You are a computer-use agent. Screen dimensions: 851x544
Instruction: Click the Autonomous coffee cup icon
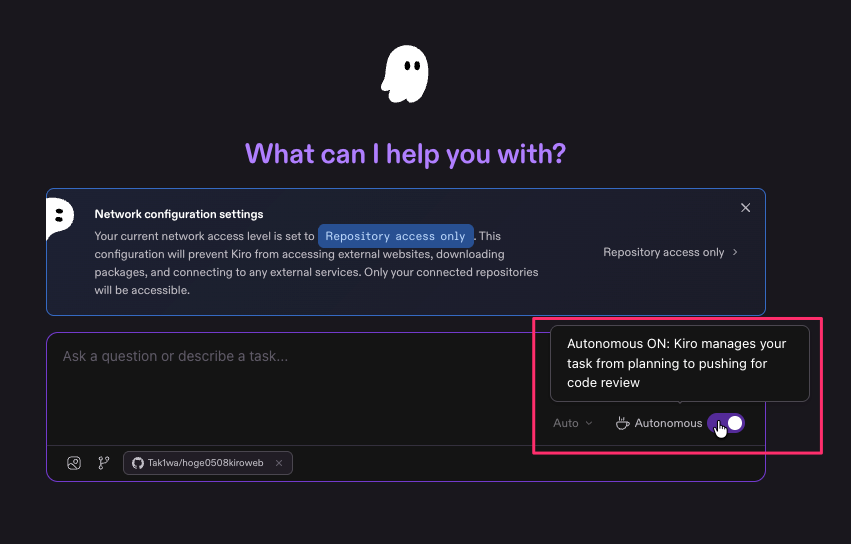(623, 423)
